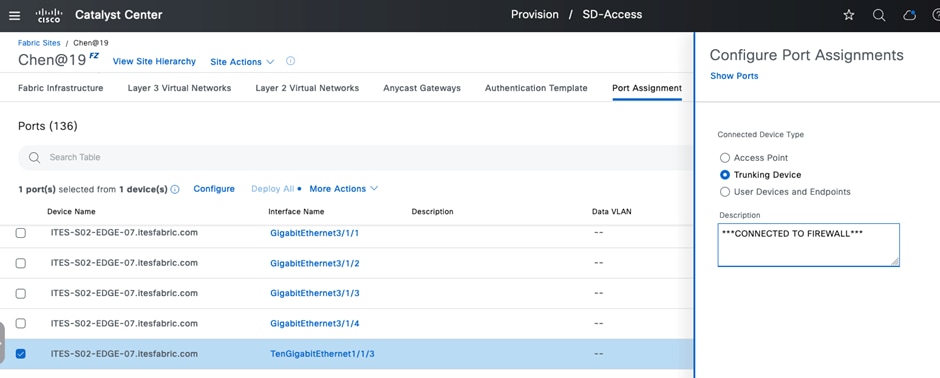Viewport: 940px width, 378px height.
Task: Click Provision in the header breadcrumb
Action: (535, 14)
